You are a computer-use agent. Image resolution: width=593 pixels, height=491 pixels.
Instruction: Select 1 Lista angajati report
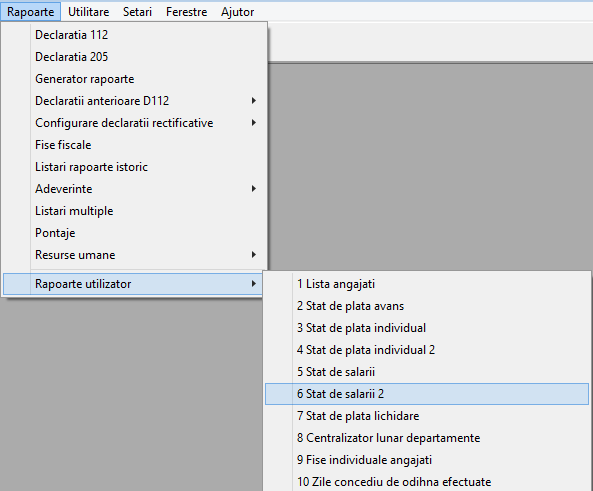tap(427, 284)
